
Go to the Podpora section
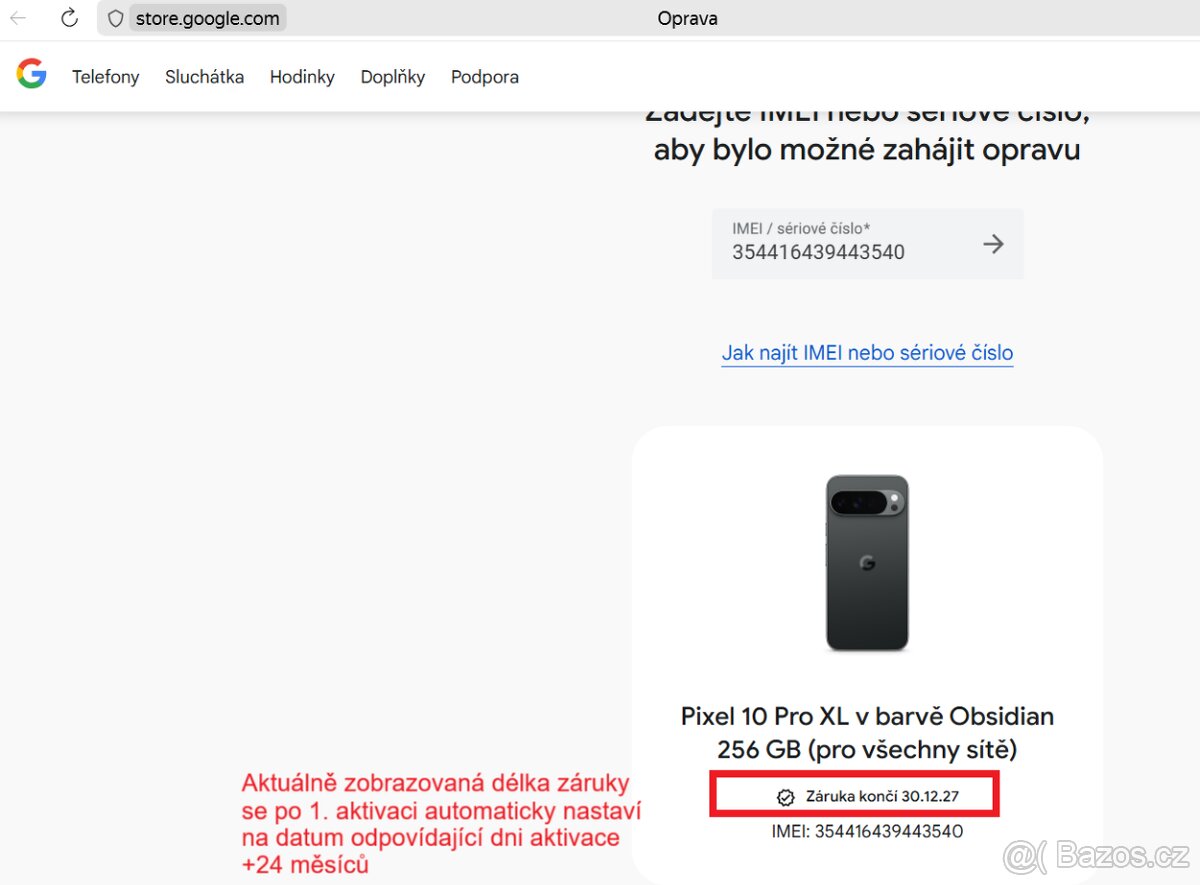[x=484, y=76]
